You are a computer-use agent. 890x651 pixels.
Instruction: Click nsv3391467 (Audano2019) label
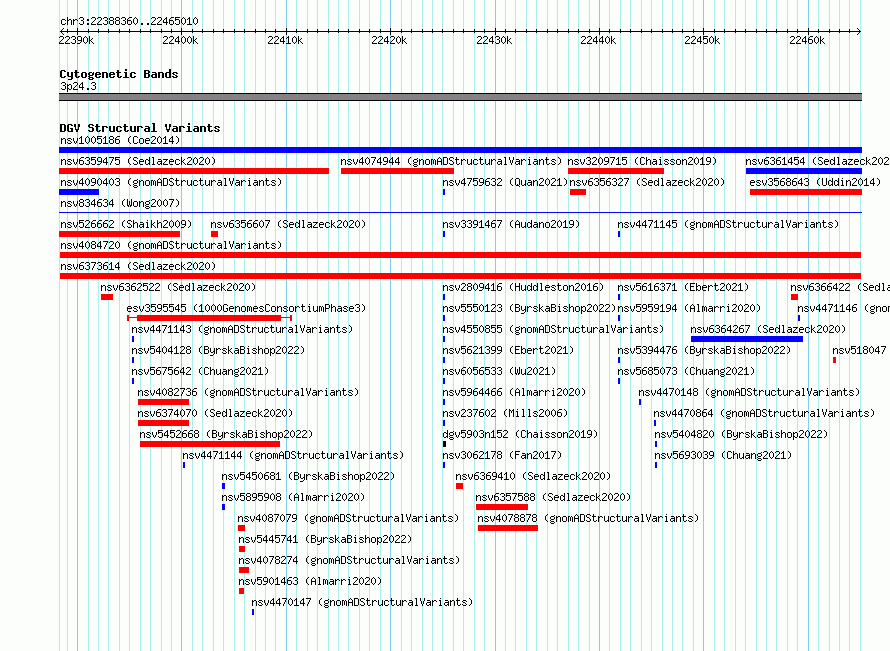(x=511, y=224)
